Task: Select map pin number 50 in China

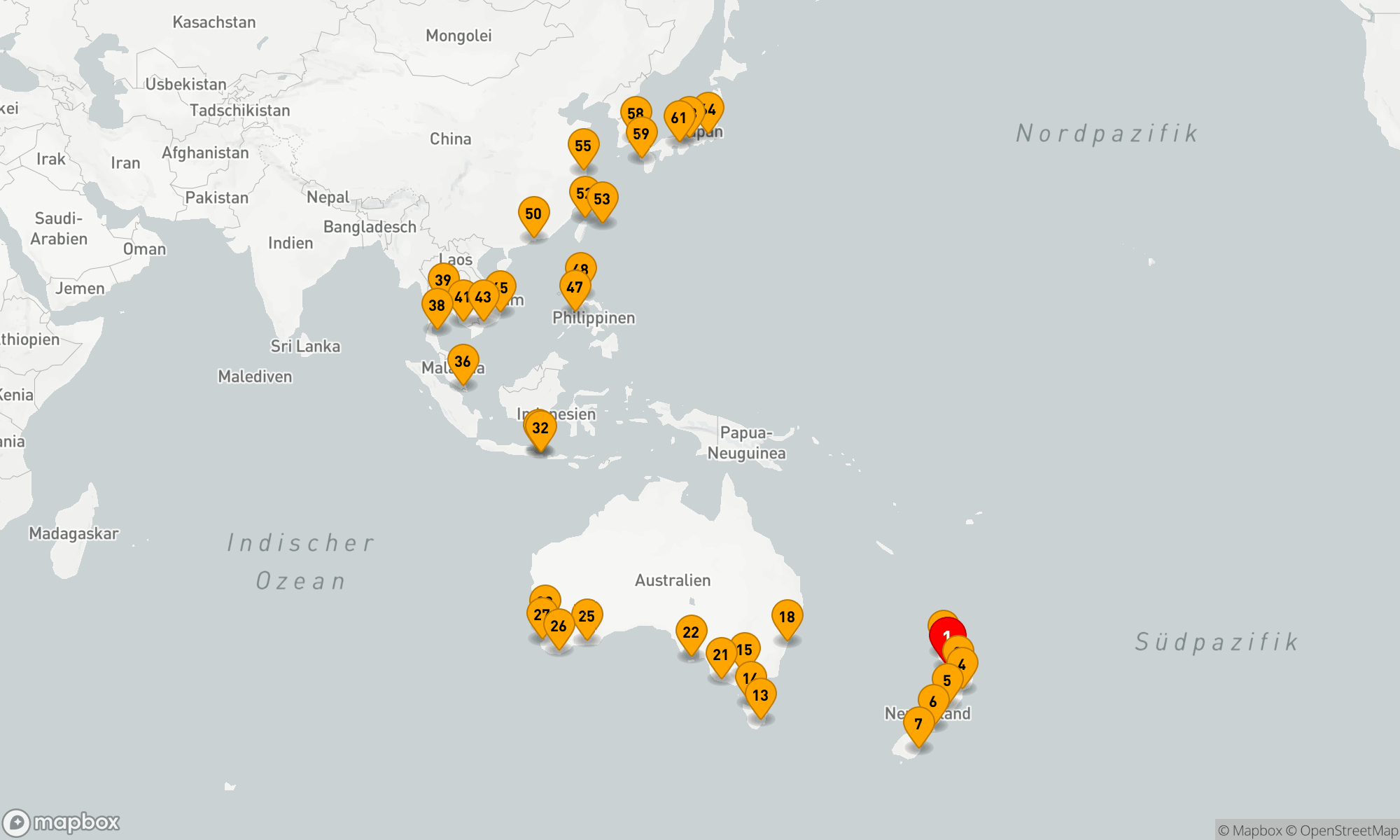Action: coord(533,213)
